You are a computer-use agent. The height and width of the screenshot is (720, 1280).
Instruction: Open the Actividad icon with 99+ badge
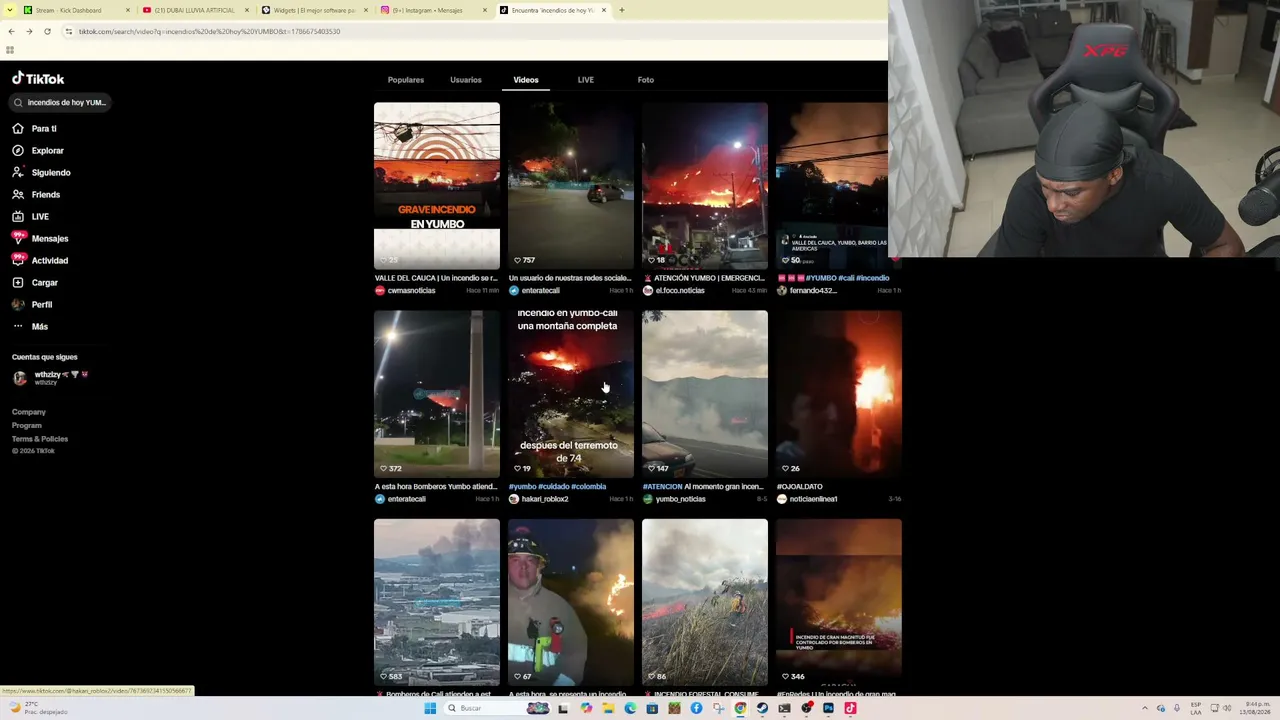point(18,260)
